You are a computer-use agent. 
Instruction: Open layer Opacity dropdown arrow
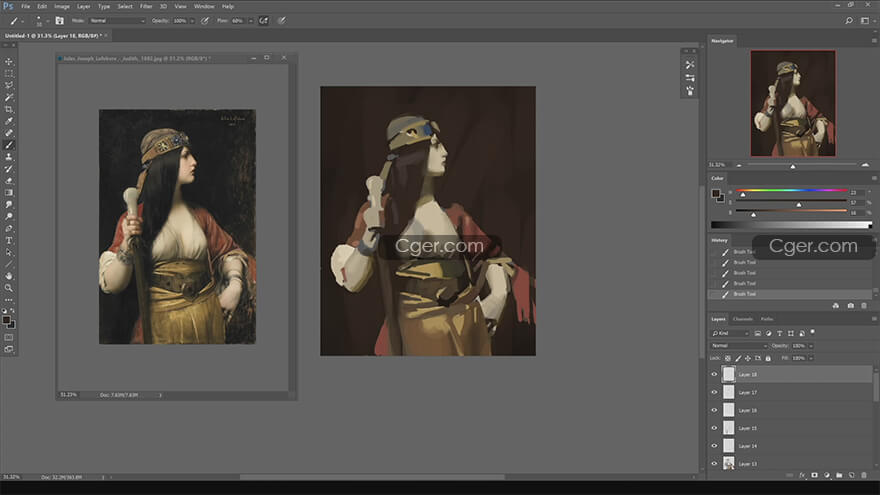pyautogui.click(x=811, y=346)
